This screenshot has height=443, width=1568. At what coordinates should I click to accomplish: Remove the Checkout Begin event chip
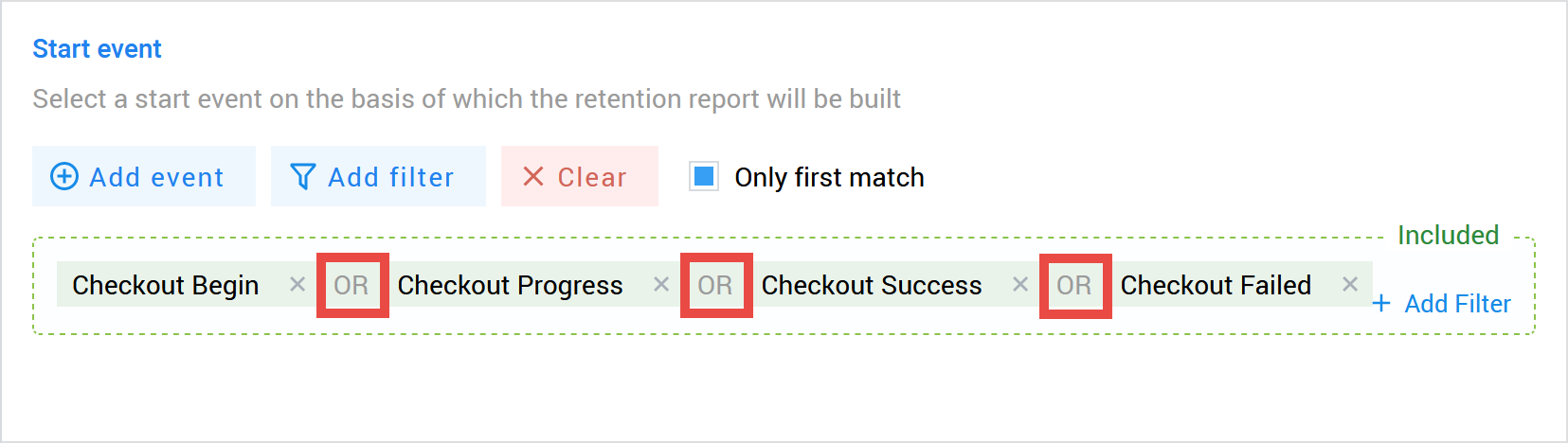297,284
